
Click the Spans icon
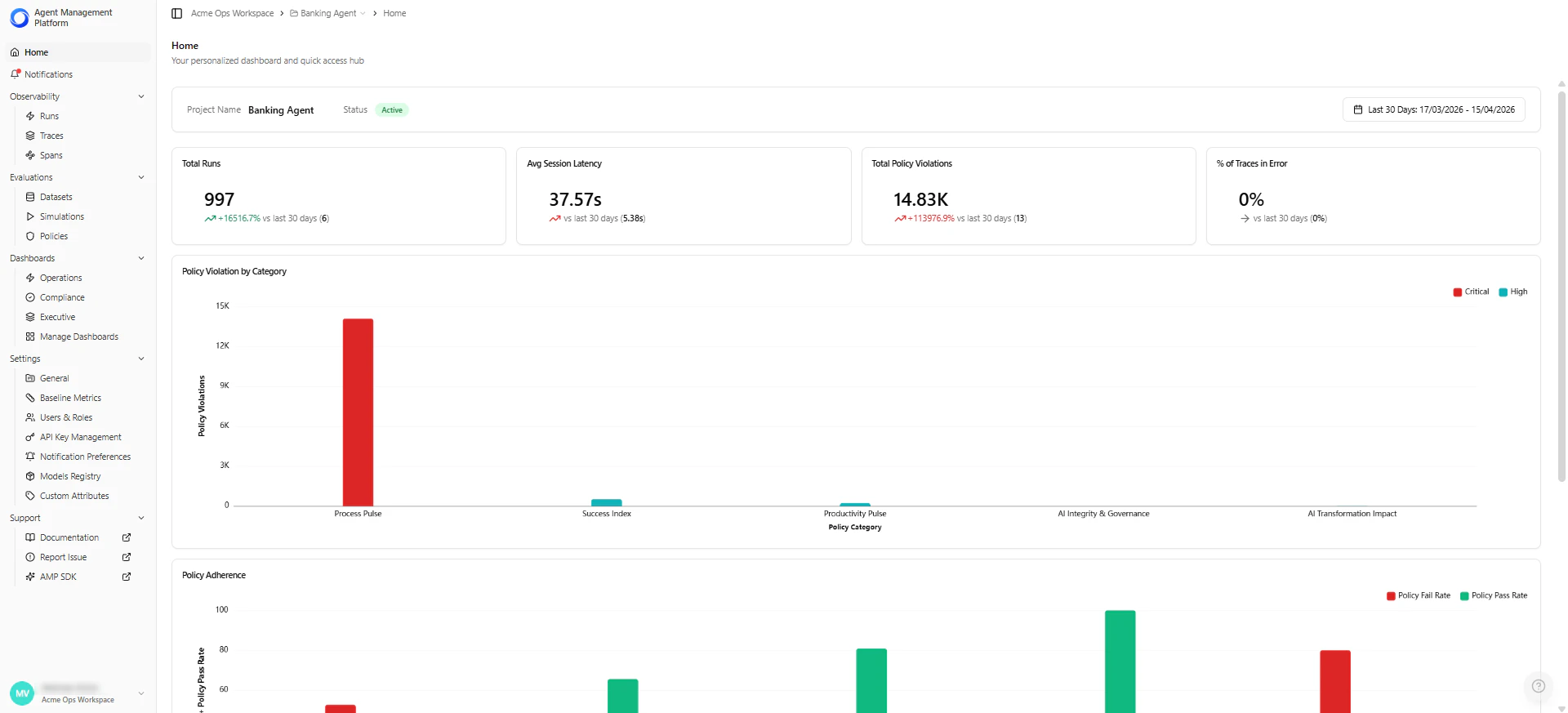pyautogui.click(x=30, y=155)
